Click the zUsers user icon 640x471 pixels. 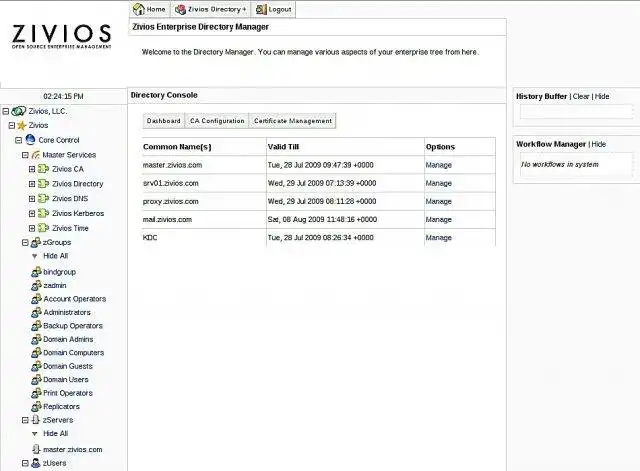(x=36, y=463)
